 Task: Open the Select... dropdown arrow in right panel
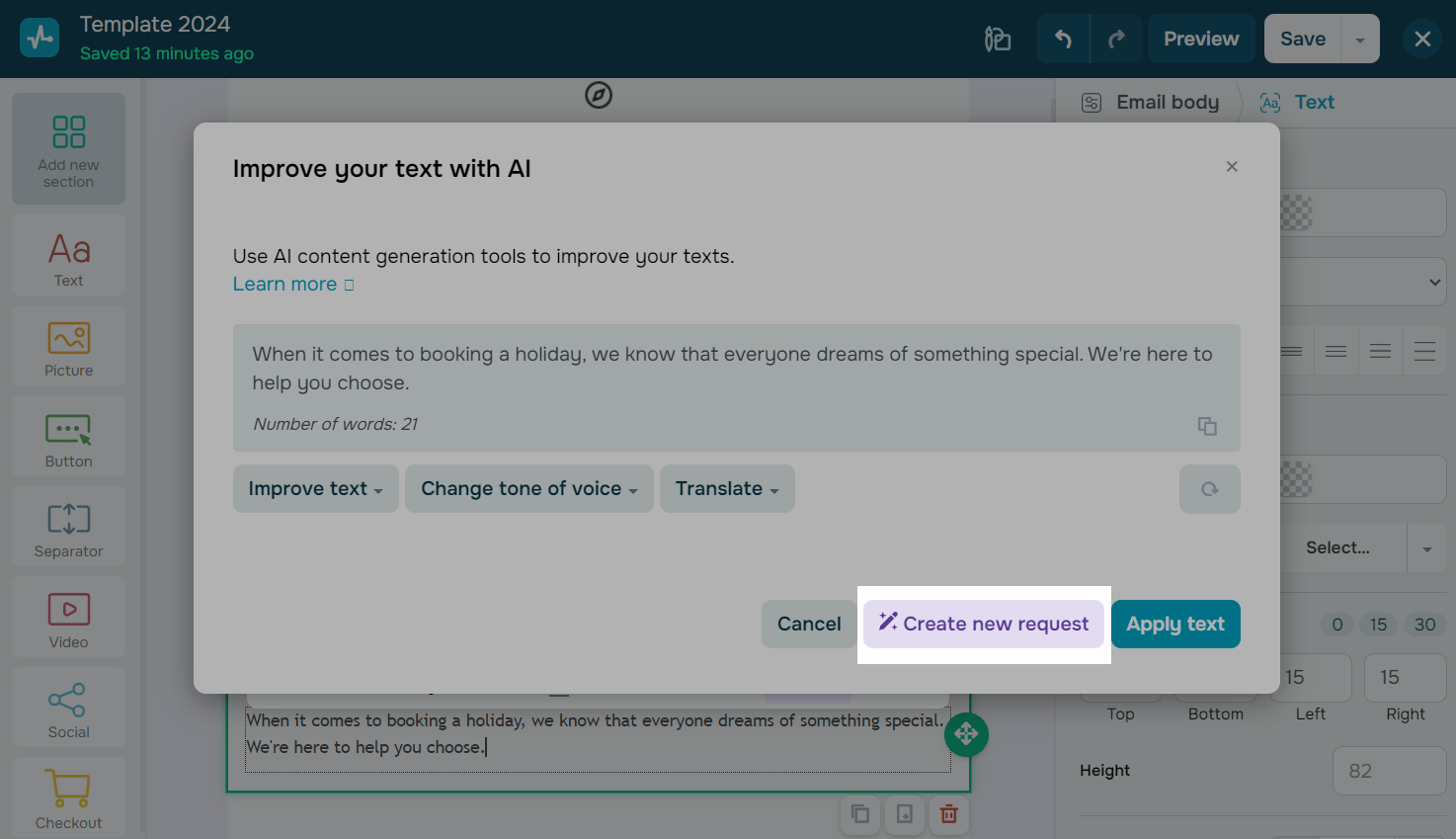(1427, 548)
